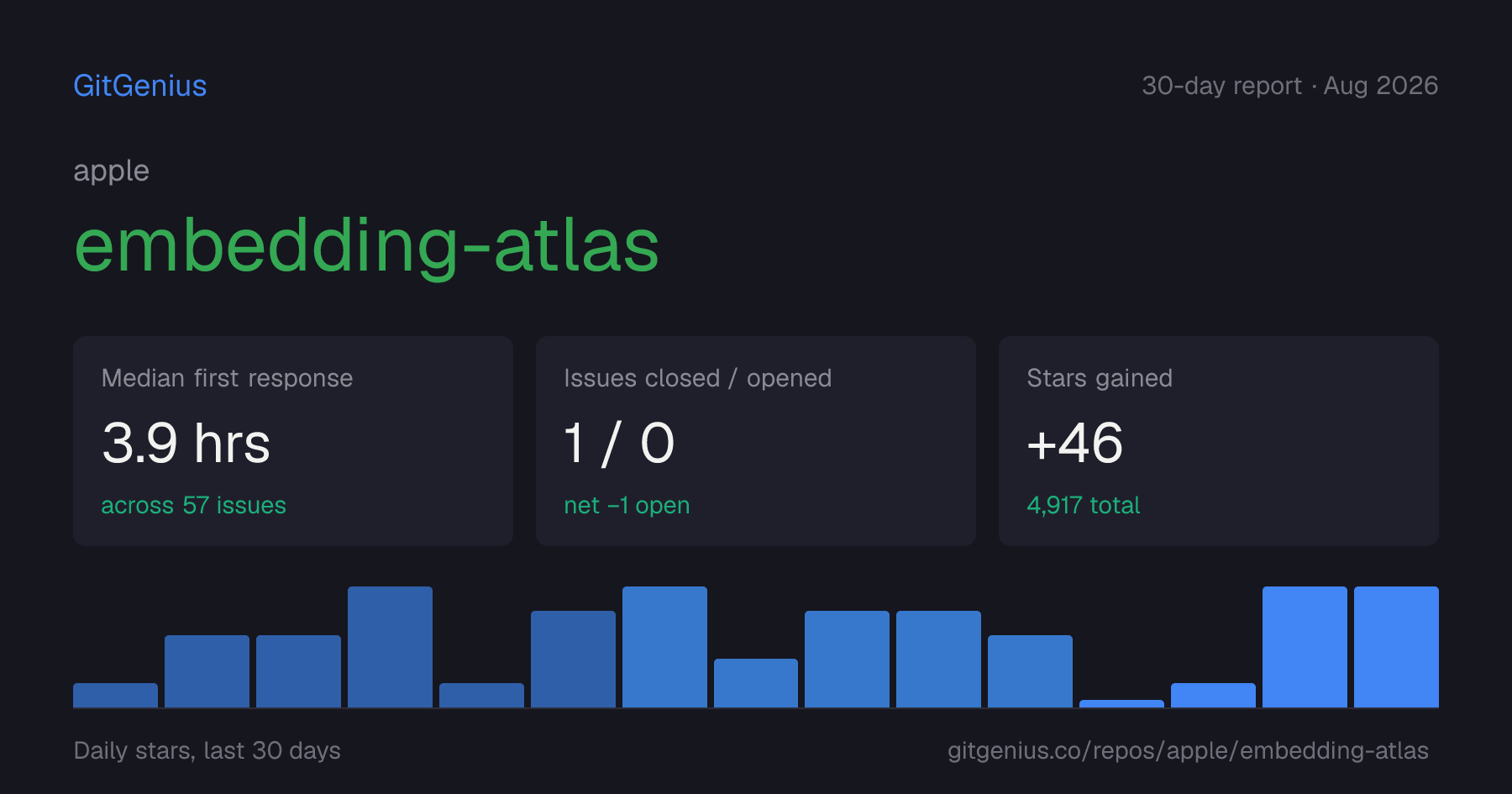
Task: Select the "Issues closed / opened" label
Action: (697, 378)
